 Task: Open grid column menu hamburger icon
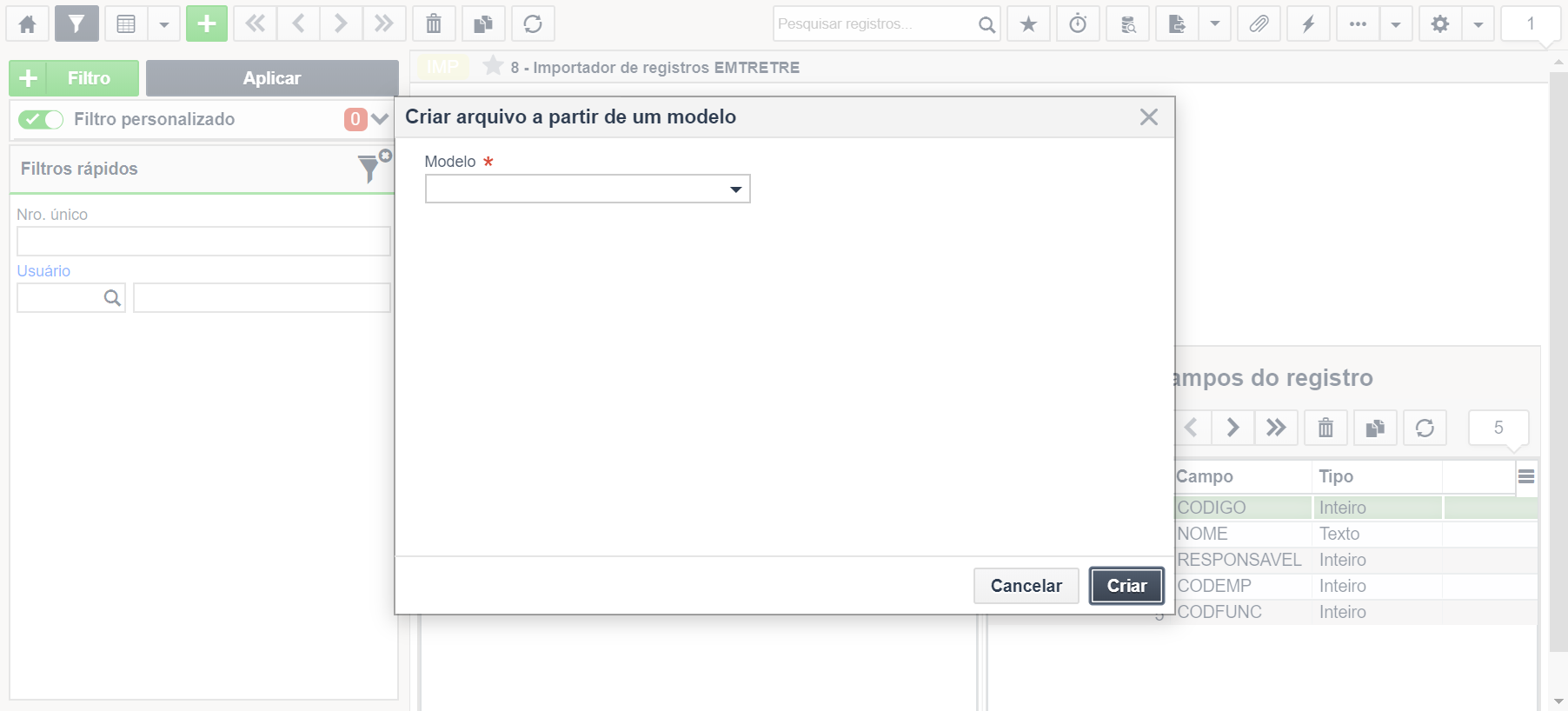tap(1526, 476)
